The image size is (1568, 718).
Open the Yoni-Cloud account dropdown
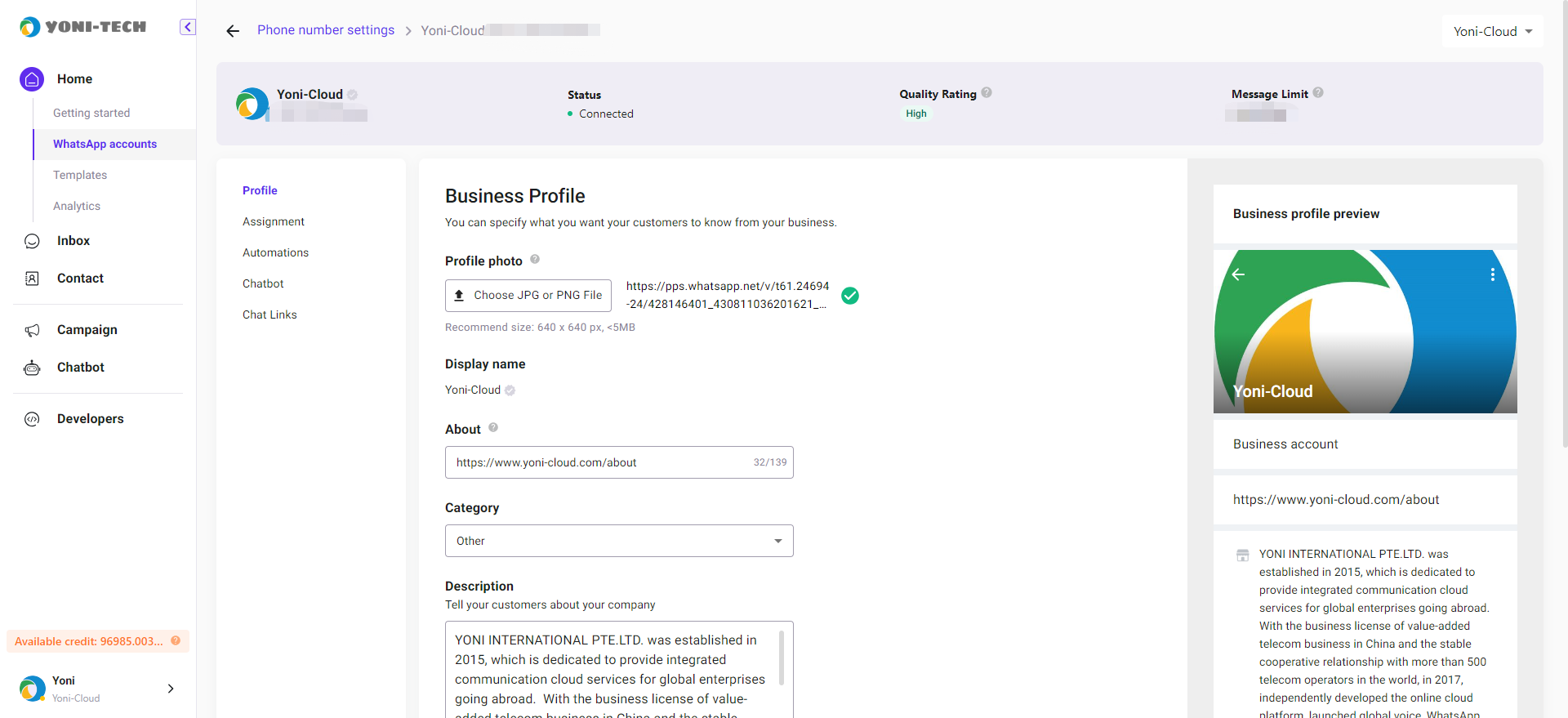[x=1492, y=31]
